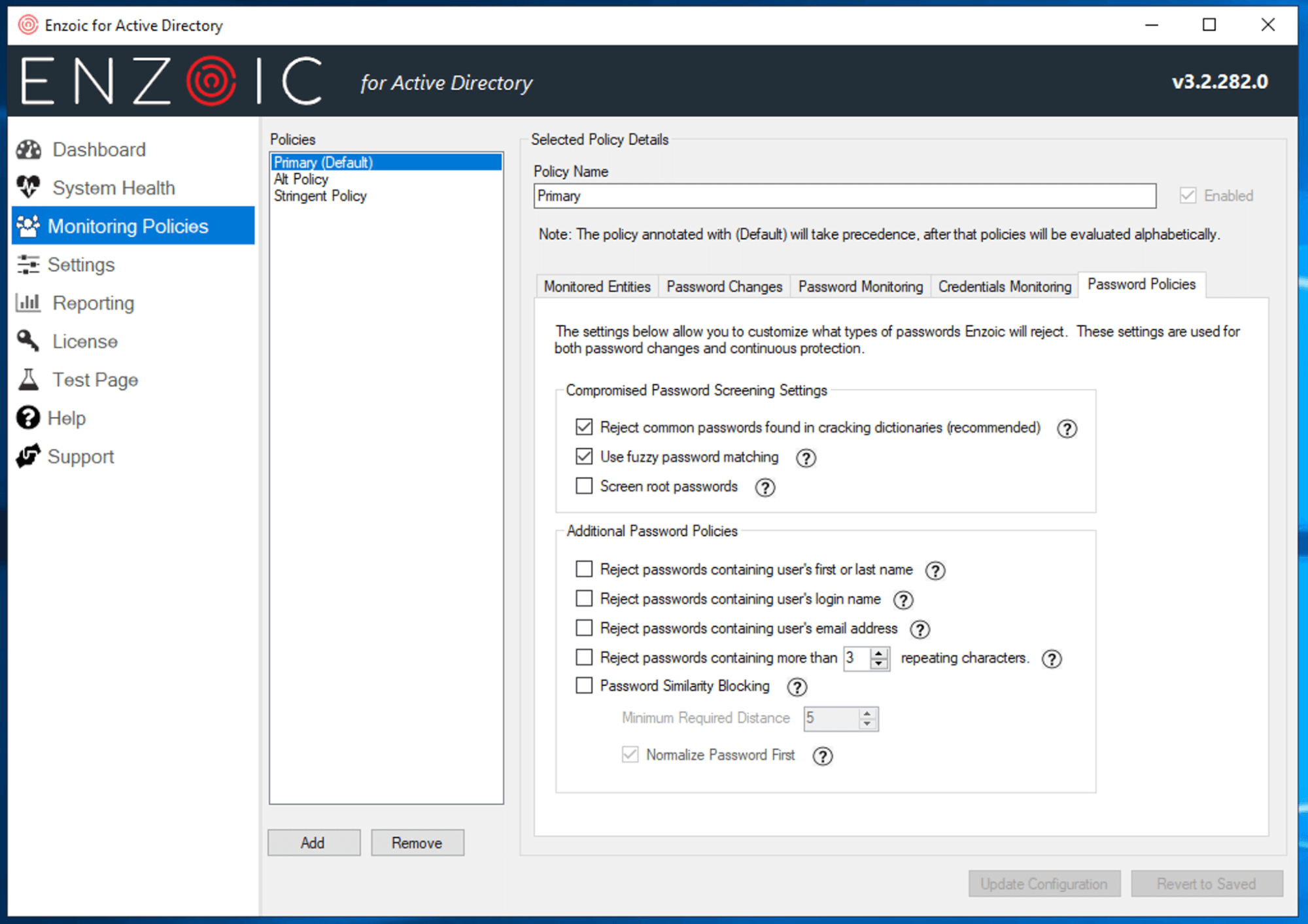Open help for repeating characters rule
The height and width of the screenshot is (924, 1308).
(x=1052, y=659)
